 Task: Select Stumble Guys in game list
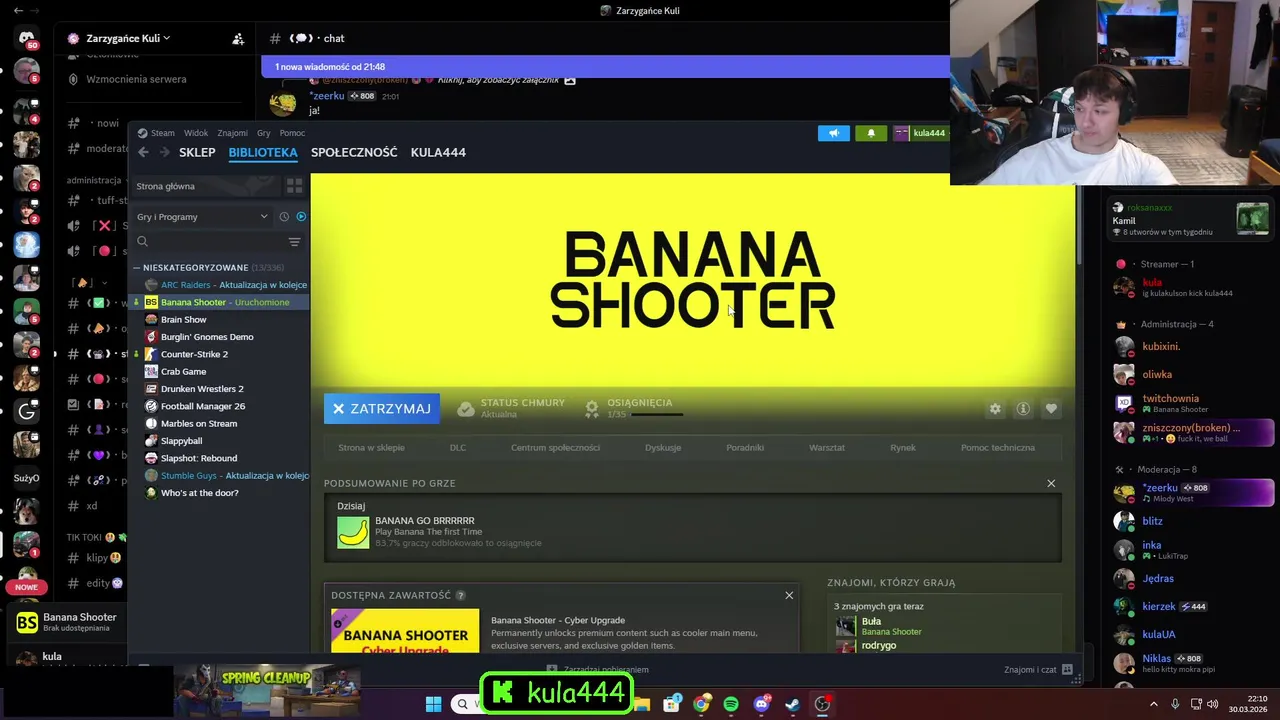click(220, 476)
